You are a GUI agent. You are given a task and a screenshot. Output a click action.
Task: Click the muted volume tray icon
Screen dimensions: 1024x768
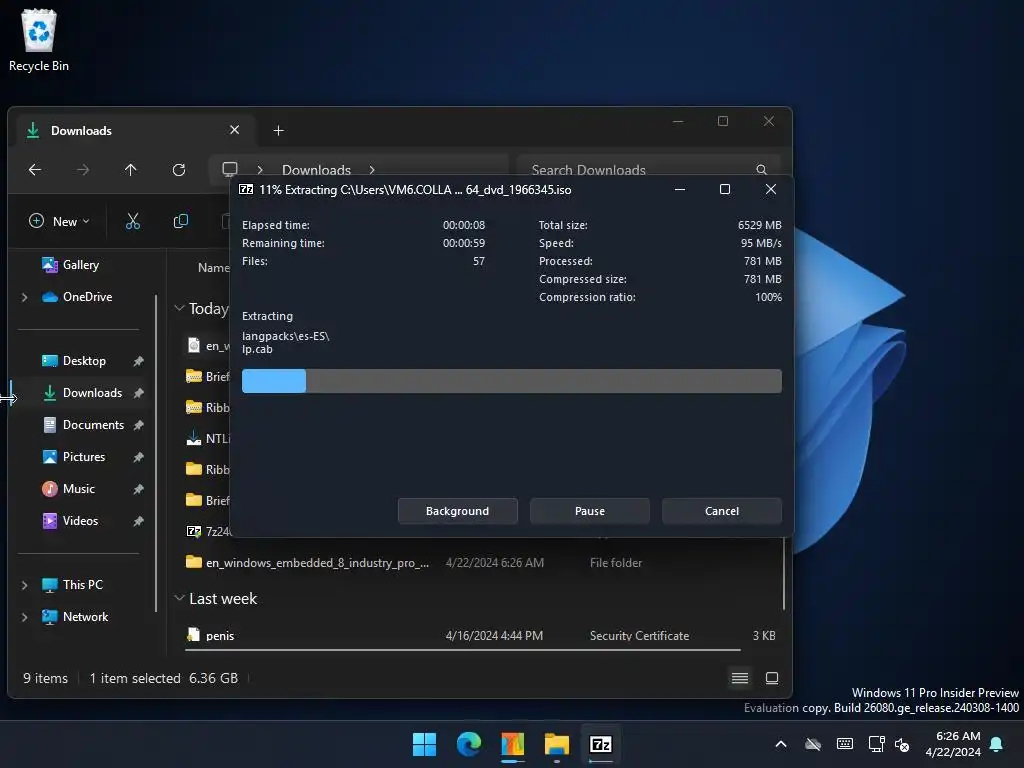(x=902, y=744)
